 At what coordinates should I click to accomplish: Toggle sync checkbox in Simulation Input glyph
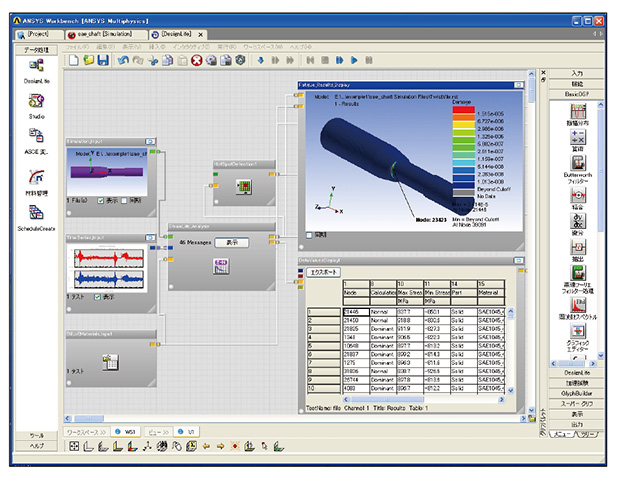tap(124, 201)
